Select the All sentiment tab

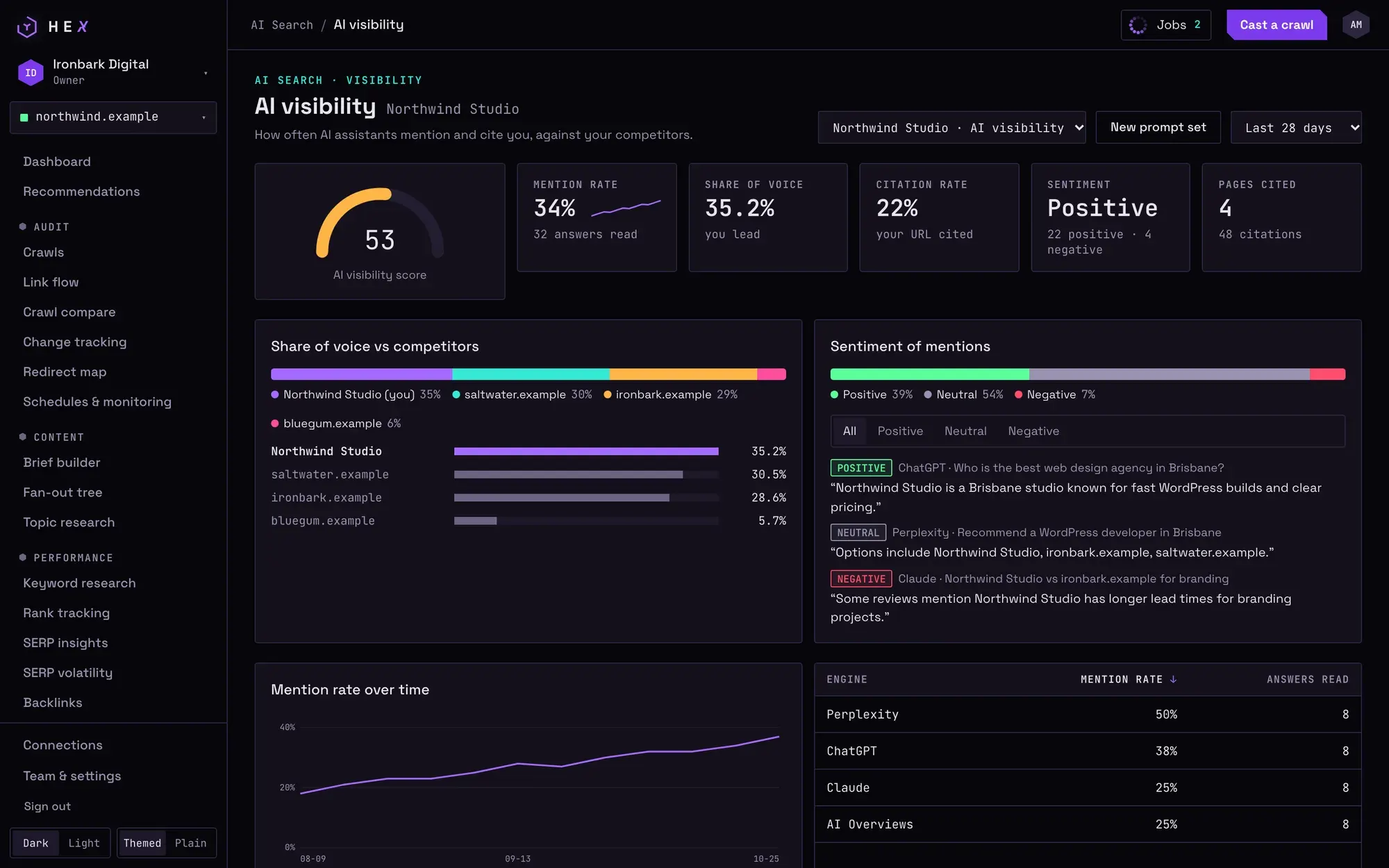click(x=849, y=431)
